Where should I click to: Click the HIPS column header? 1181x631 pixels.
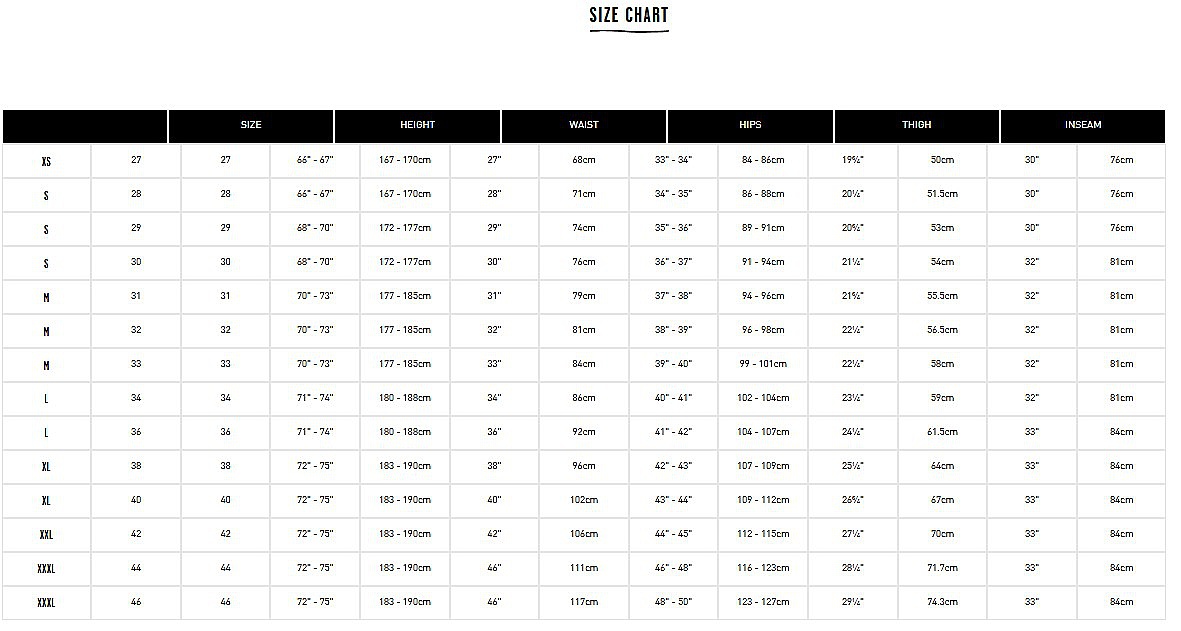750,126
